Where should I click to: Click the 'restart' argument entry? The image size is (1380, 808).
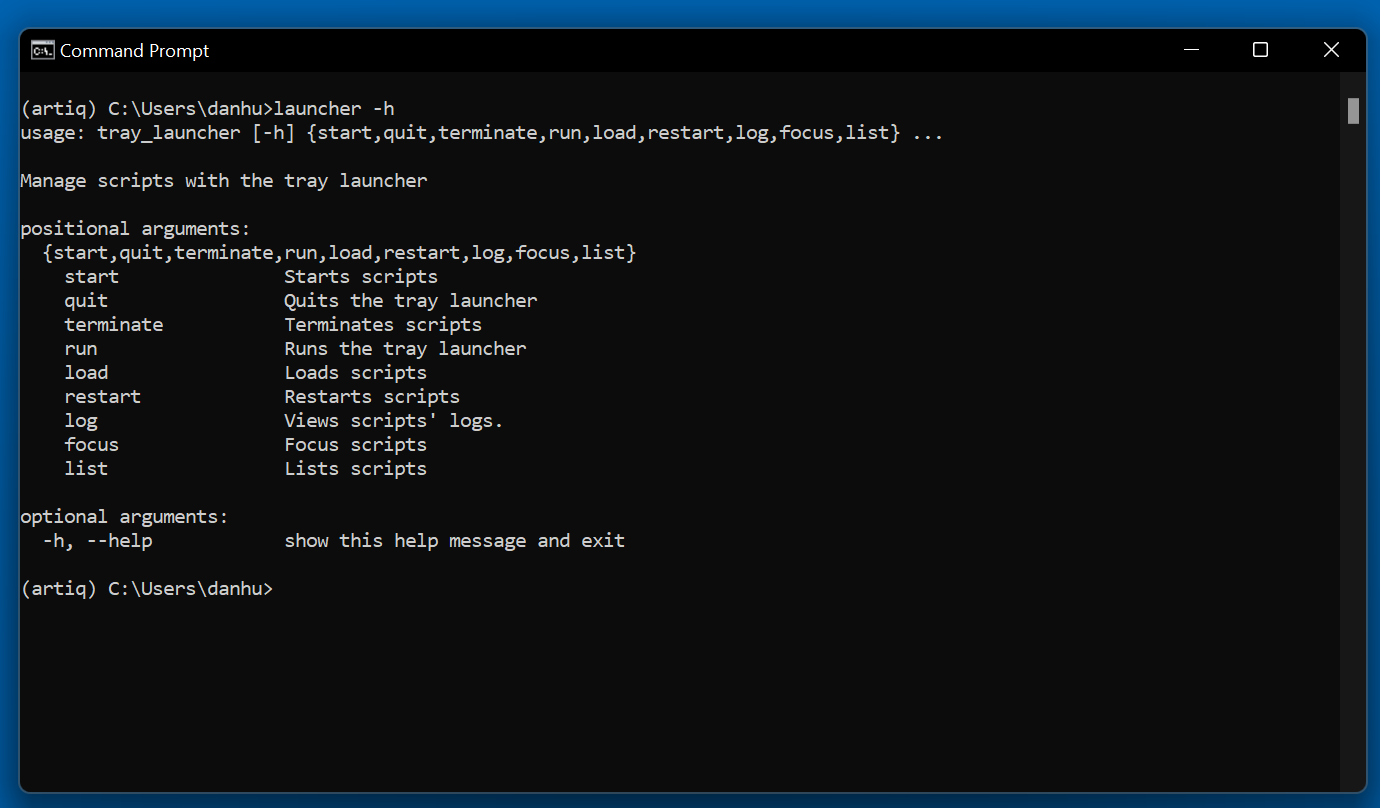pos(103,396)
